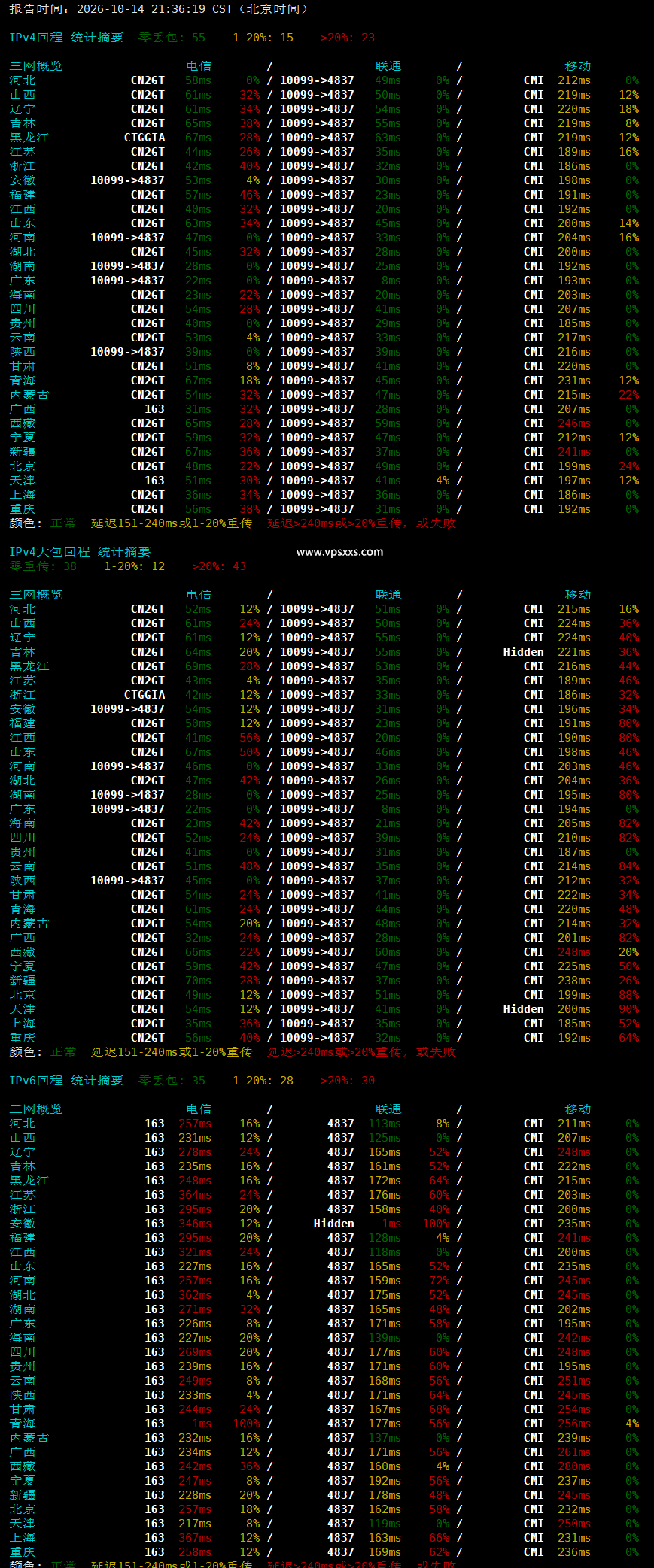Select the 'IPv4回程 统计摘要' section heading
The height and width of the screenshot is (1568, 654).
click(66, 38)
